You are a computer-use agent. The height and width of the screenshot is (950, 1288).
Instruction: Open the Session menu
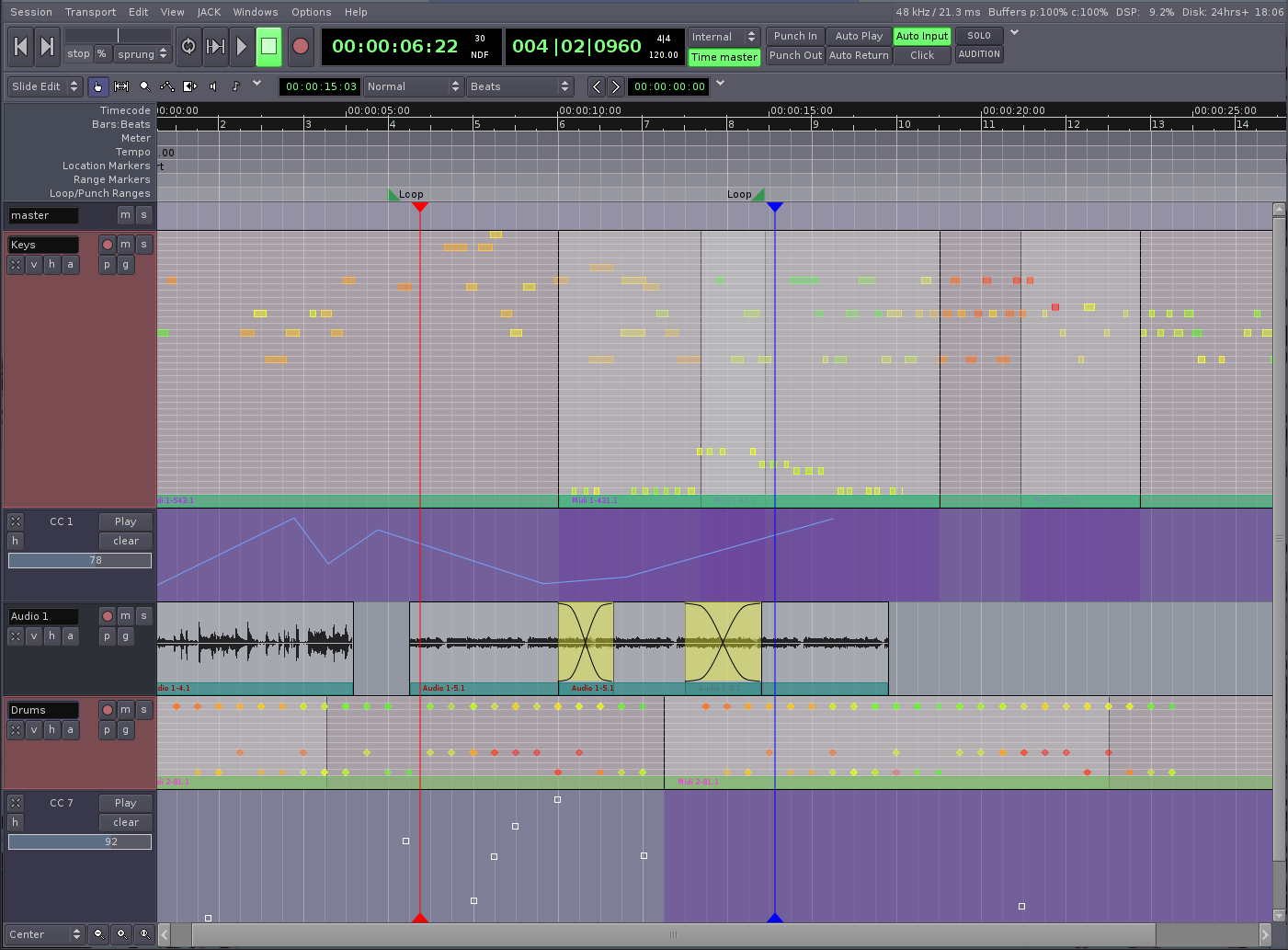point(31,12)
